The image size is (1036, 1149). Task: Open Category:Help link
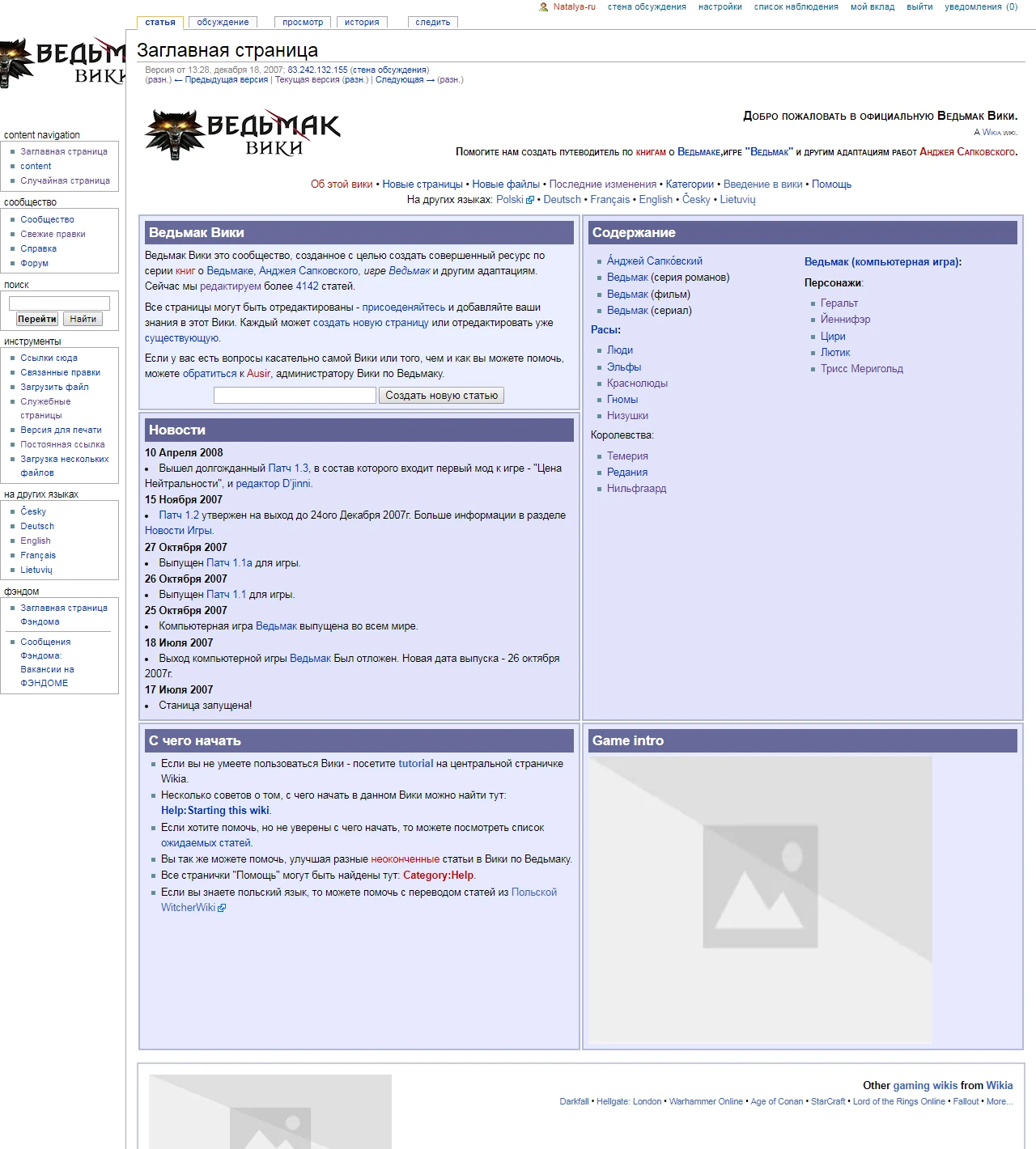[x=438, y=876]
